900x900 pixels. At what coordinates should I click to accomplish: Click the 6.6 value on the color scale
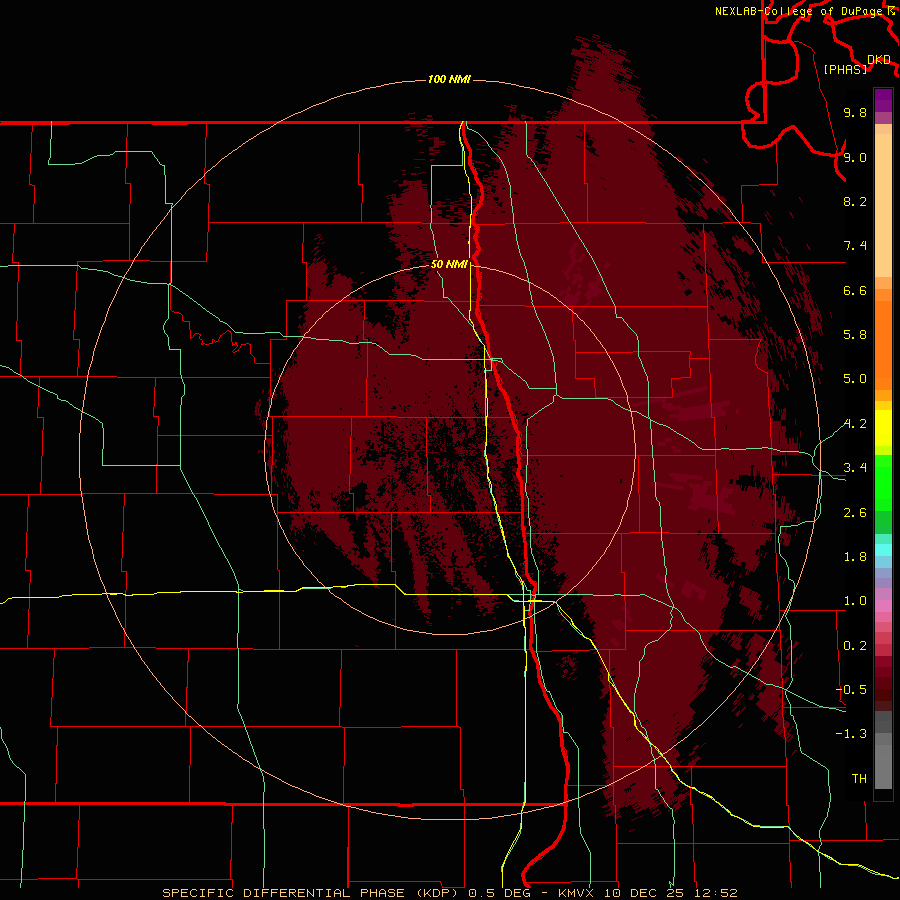[855, 290]
